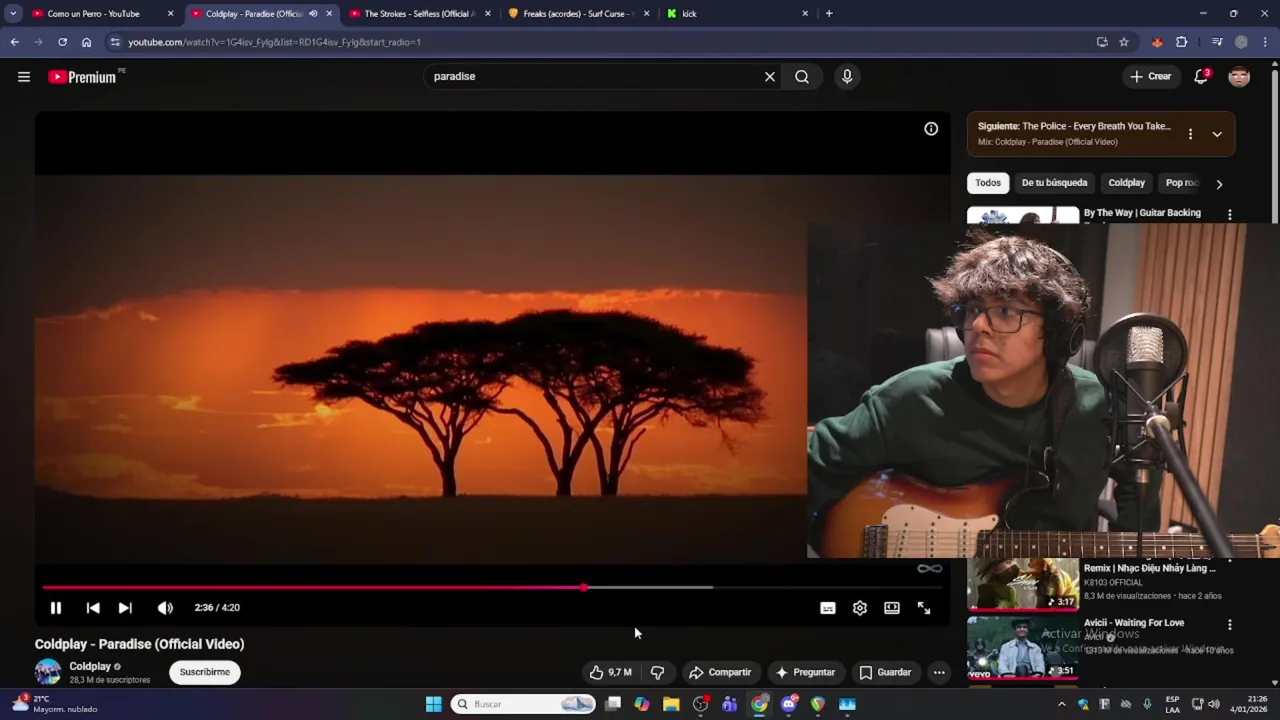
Task: Open the media control icon in Chrome
Action: (1217, 42)
